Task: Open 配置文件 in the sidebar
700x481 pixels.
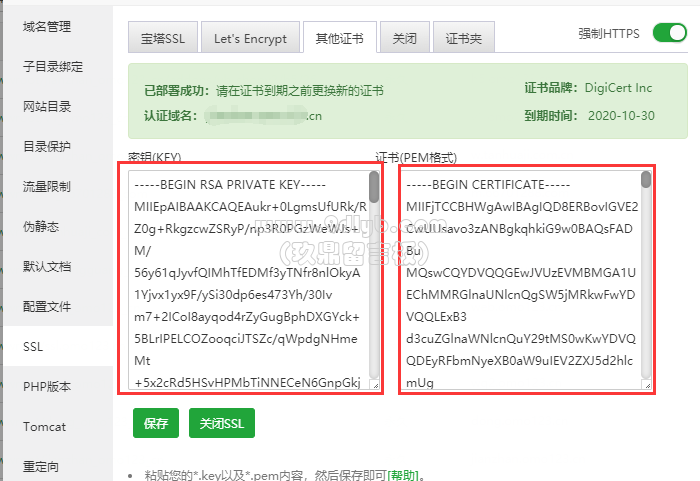Action: [47, 307]
